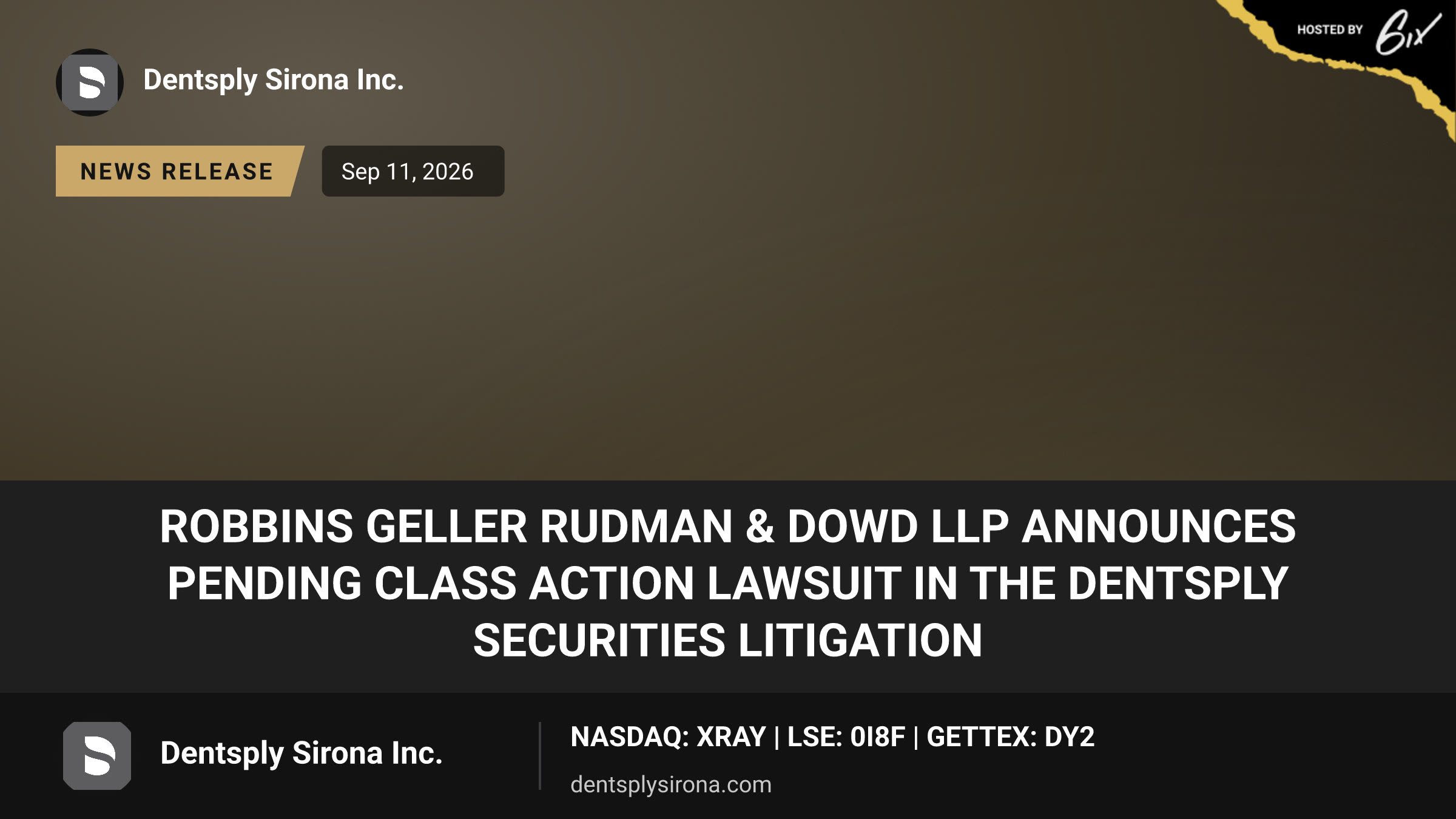
Task: Open the dentsplysirona.com link
Action: tap(671, 784)
